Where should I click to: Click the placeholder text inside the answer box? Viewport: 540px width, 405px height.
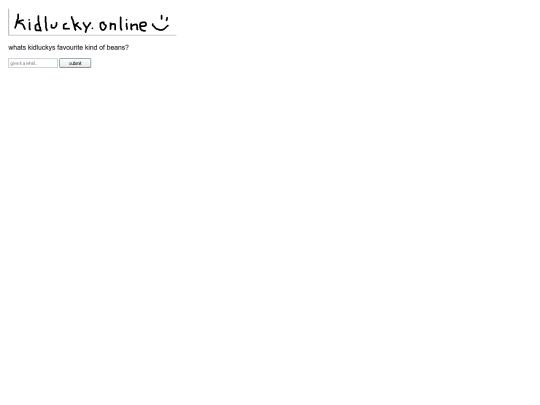(24, 63)
